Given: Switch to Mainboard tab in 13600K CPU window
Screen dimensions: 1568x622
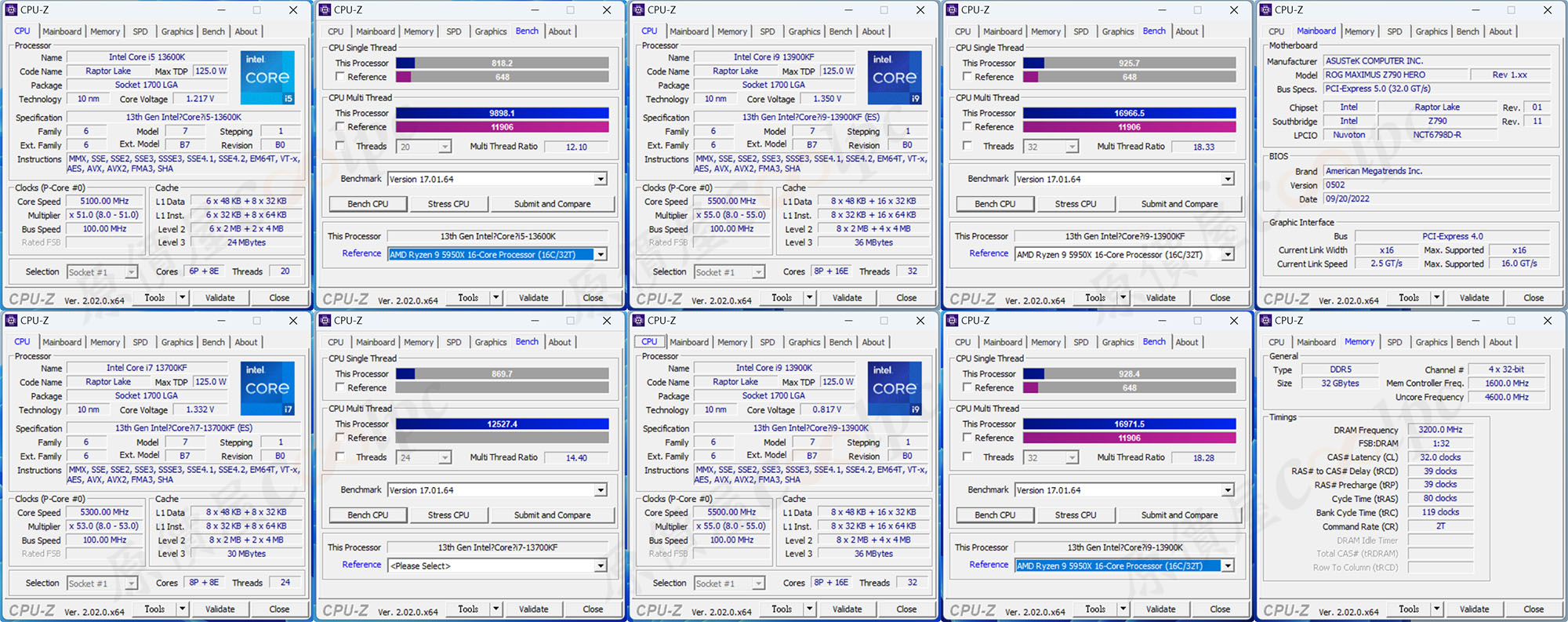Looking at the screenshot, I should (62, 31).
